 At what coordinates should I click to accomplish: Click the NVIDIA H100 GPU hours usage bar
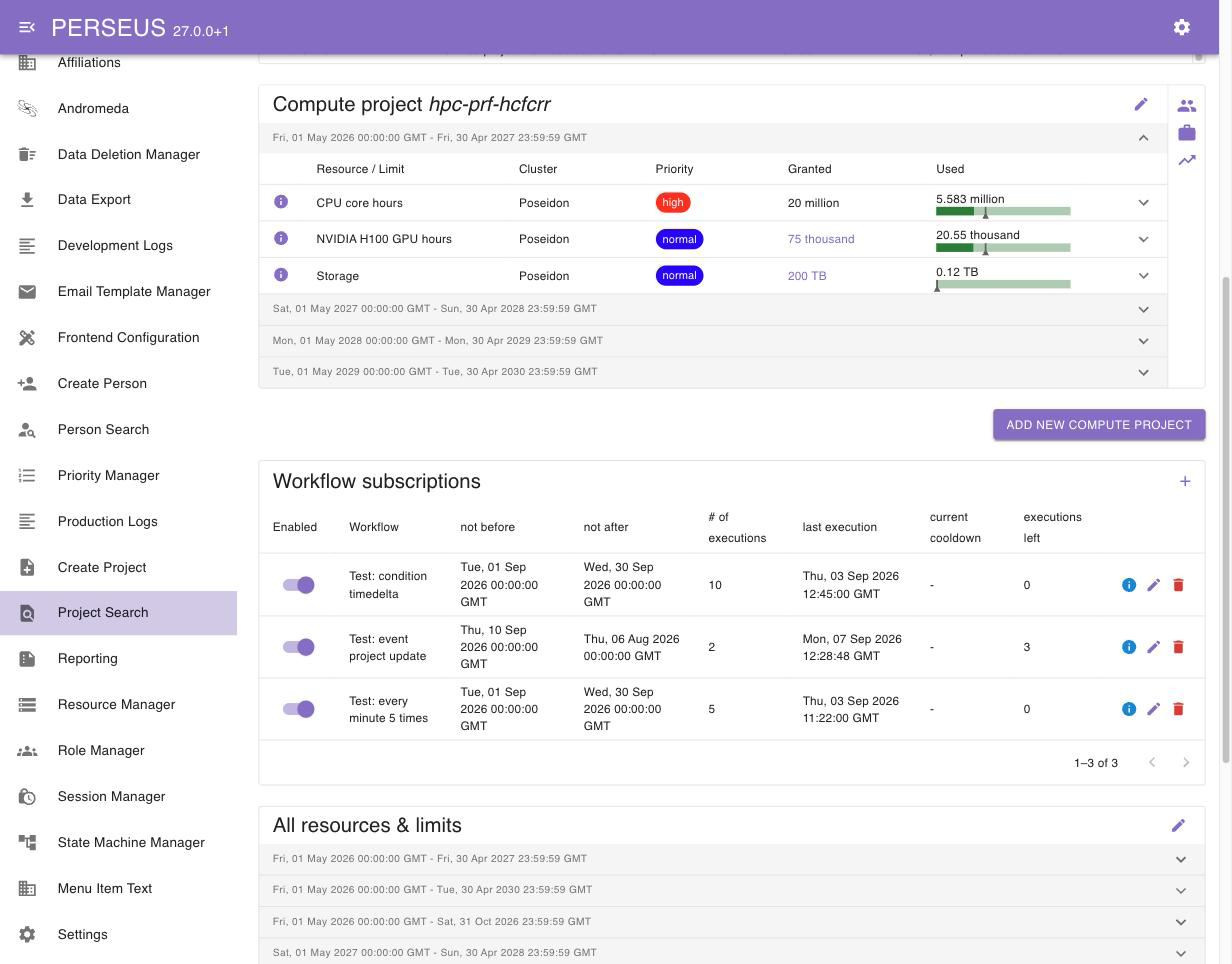(x=1003, y=247)
